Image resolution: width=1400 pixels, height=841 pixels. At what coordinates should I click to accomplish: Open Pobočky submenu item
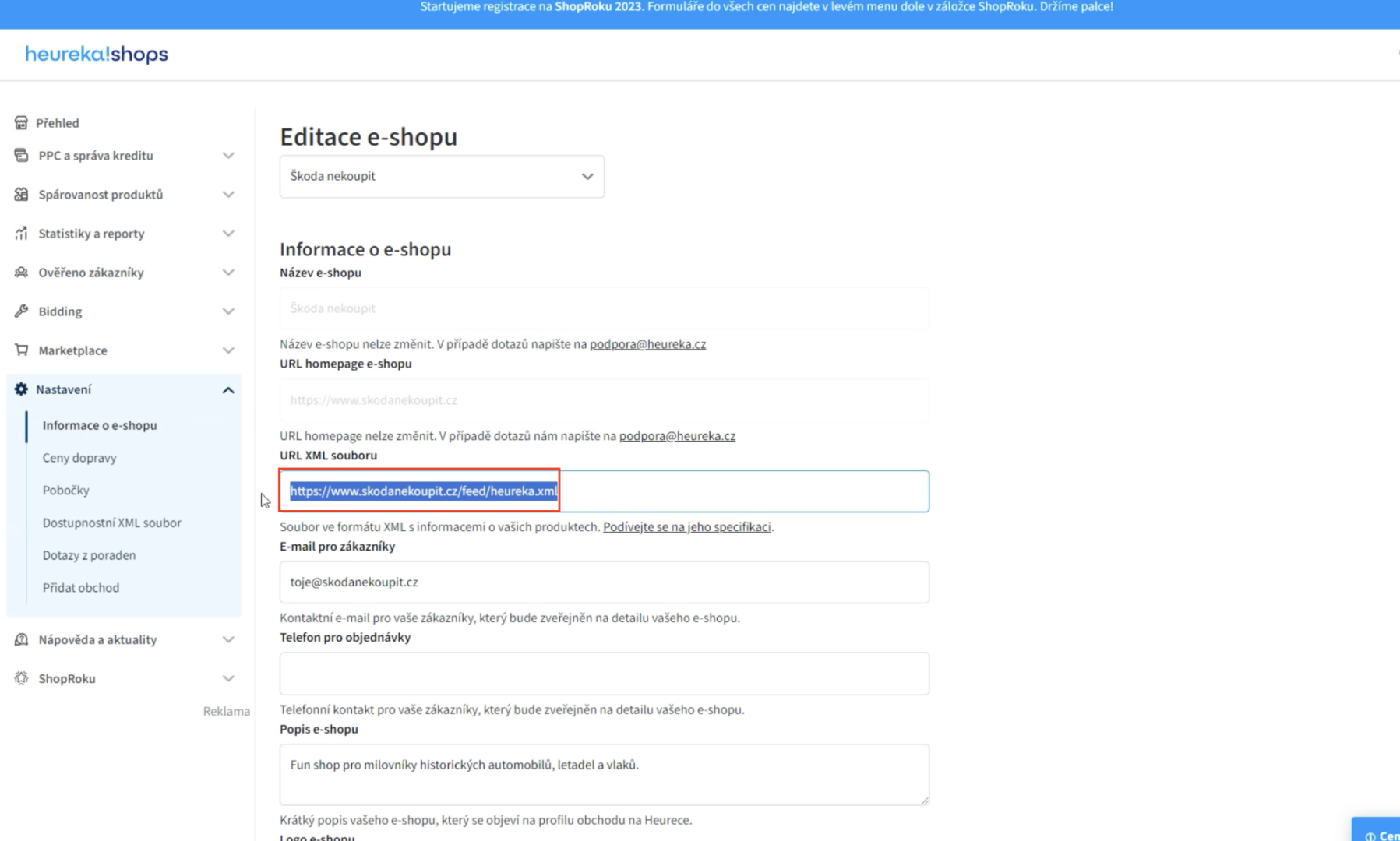66,491
